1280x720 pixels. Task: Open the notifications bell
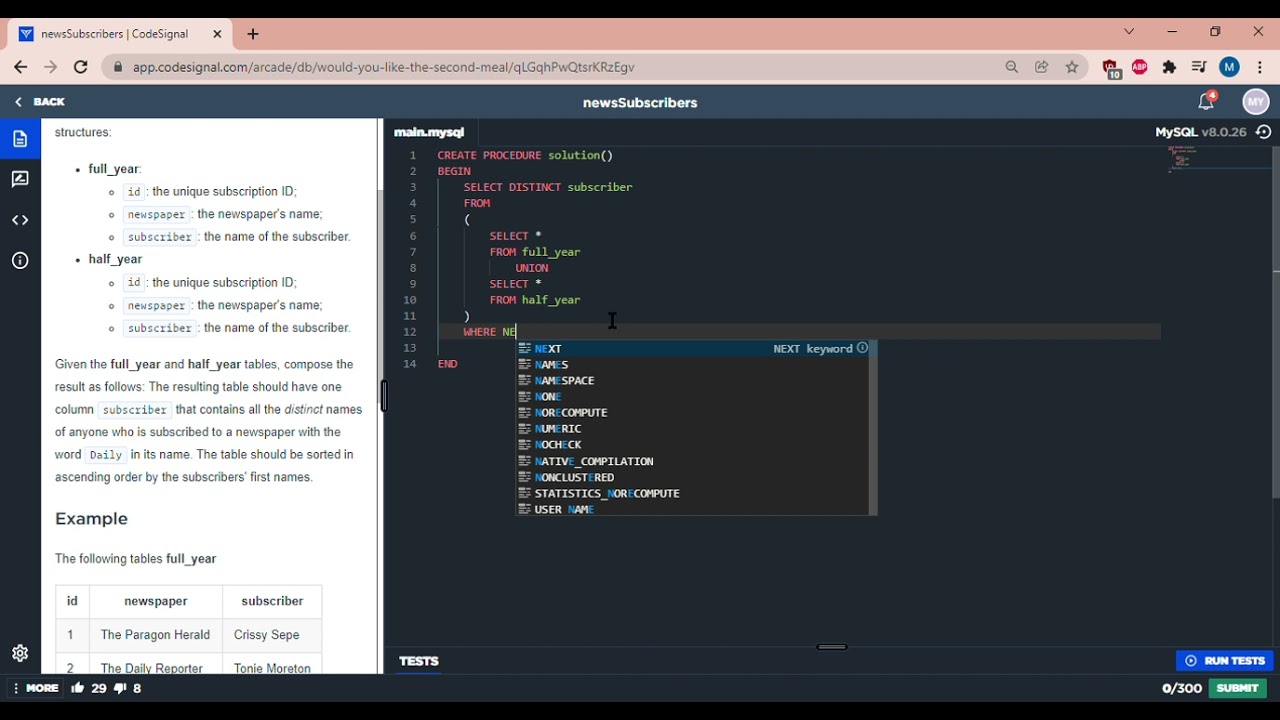[1206, 101]
